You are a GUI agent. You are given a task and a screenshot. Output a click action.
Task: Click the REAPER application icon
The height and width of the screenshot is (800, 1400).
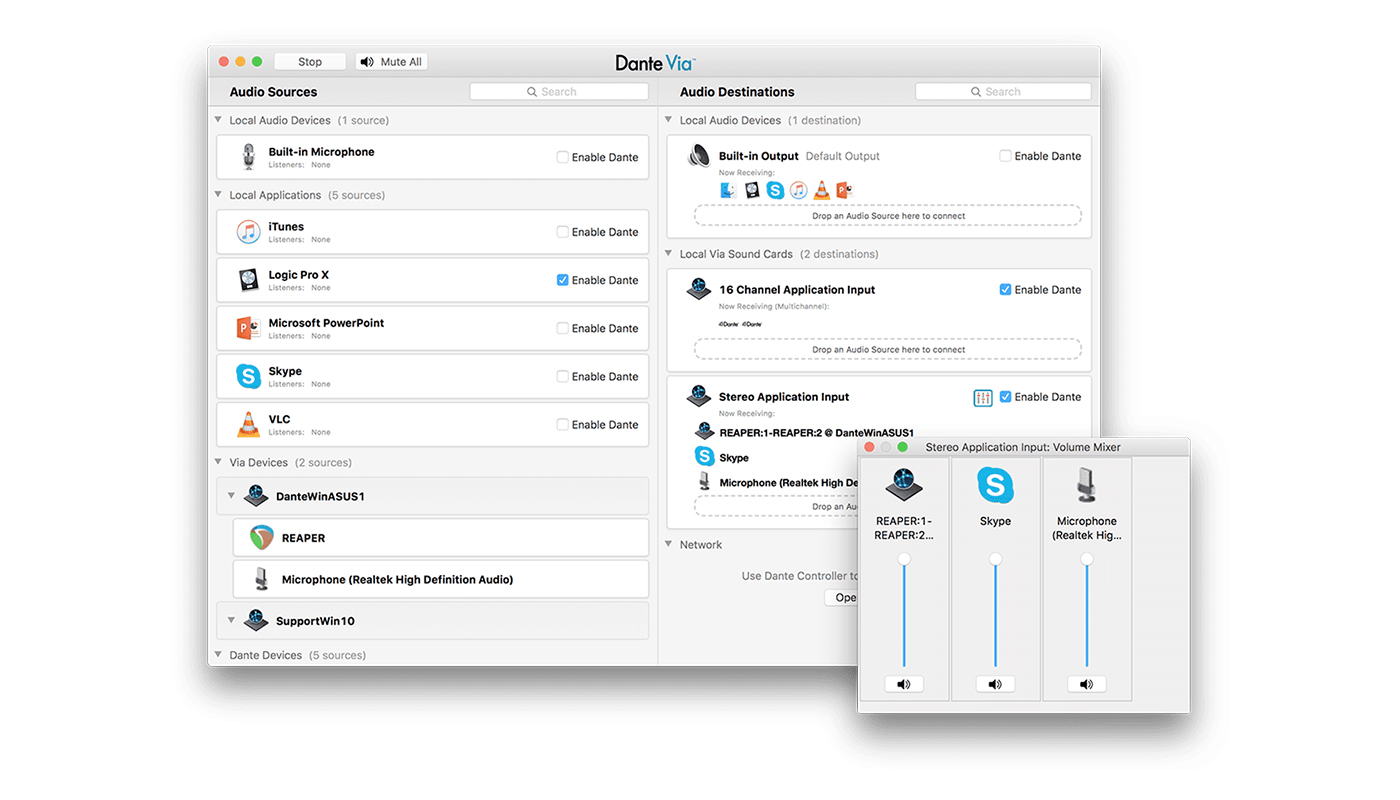(262, 537)
